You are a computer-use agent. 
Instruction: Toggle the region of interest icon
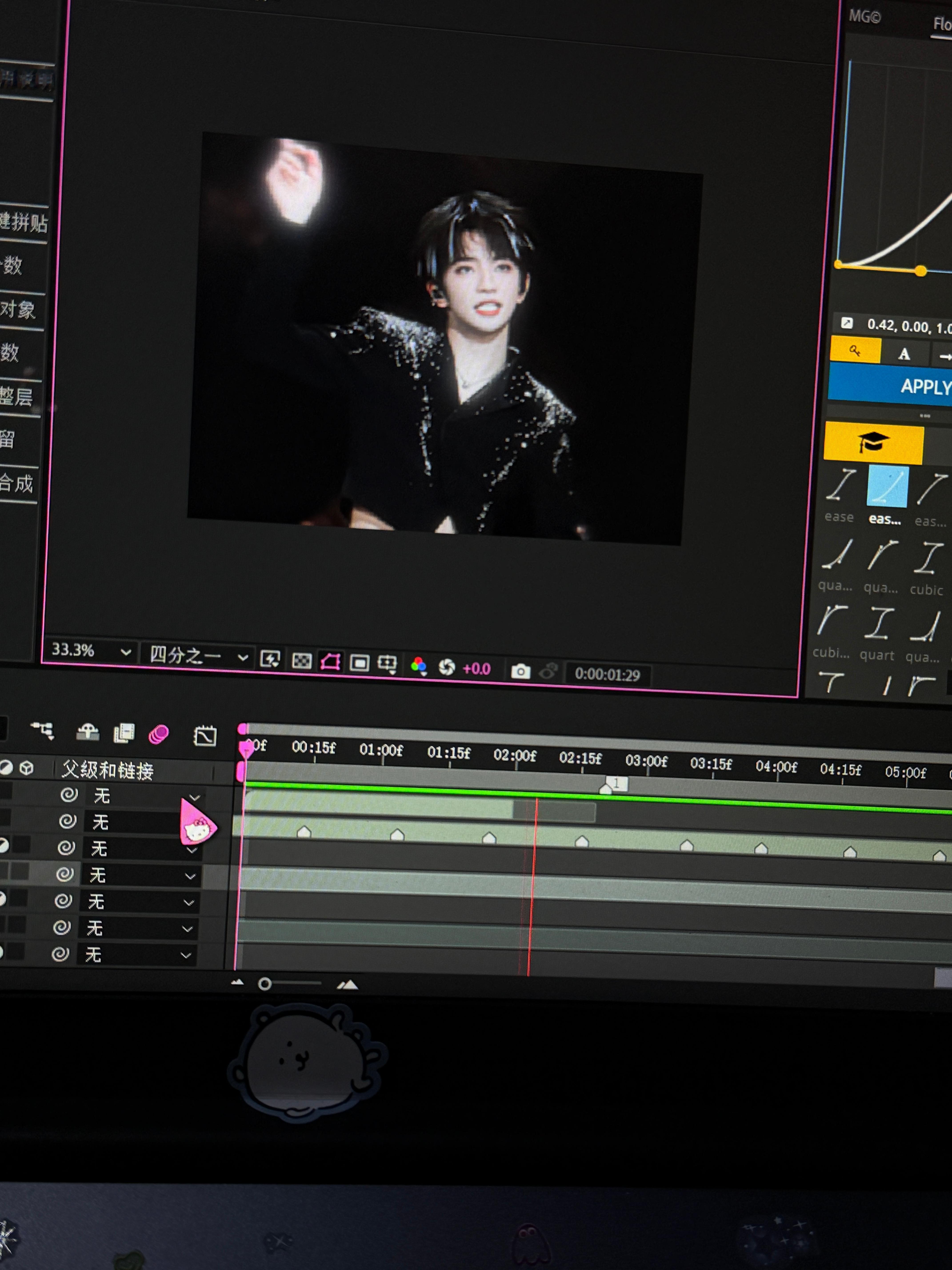tap(360, 664)
